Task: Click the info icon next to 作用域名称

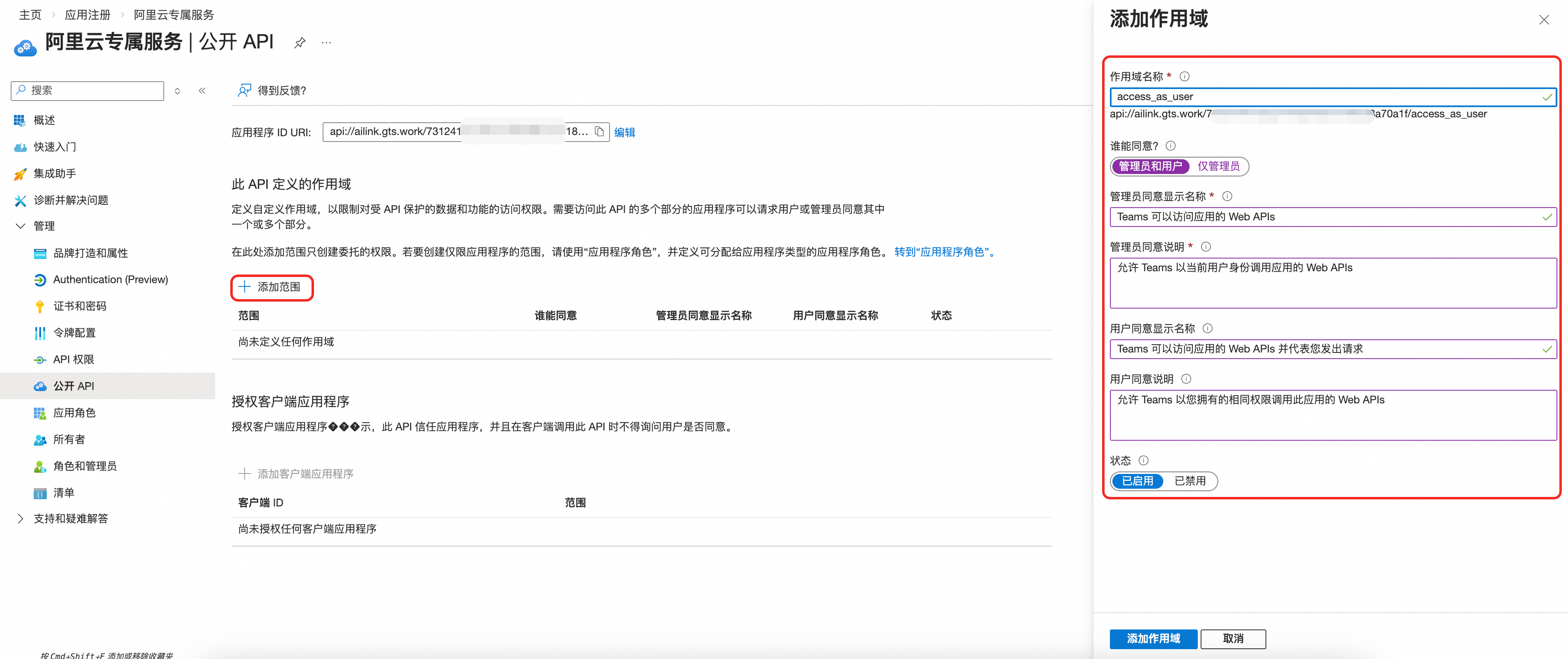Action: click(1185, 77)
